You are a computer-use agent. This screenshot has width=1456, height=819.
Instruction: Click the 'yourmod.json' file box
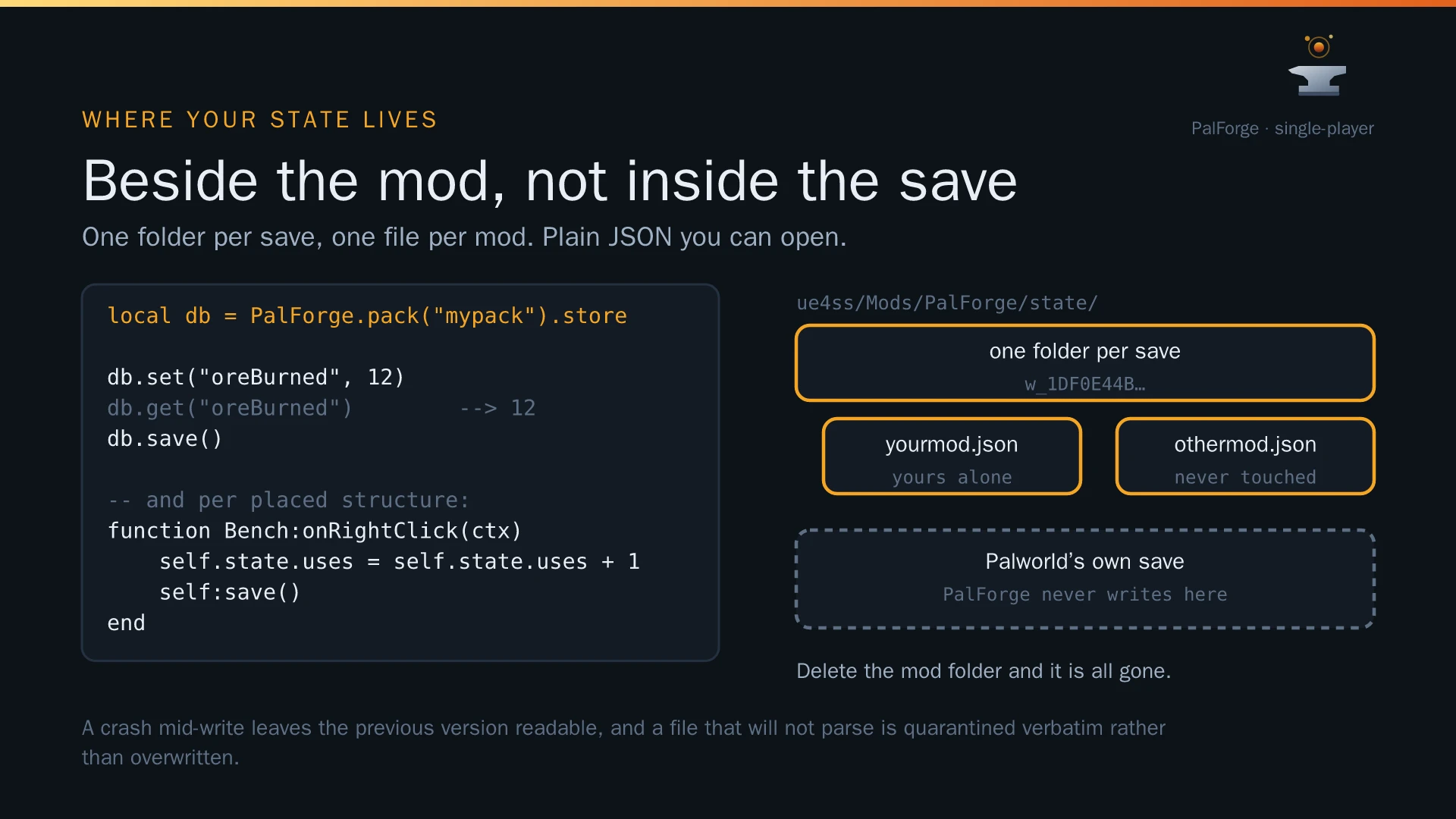point(952,456)
